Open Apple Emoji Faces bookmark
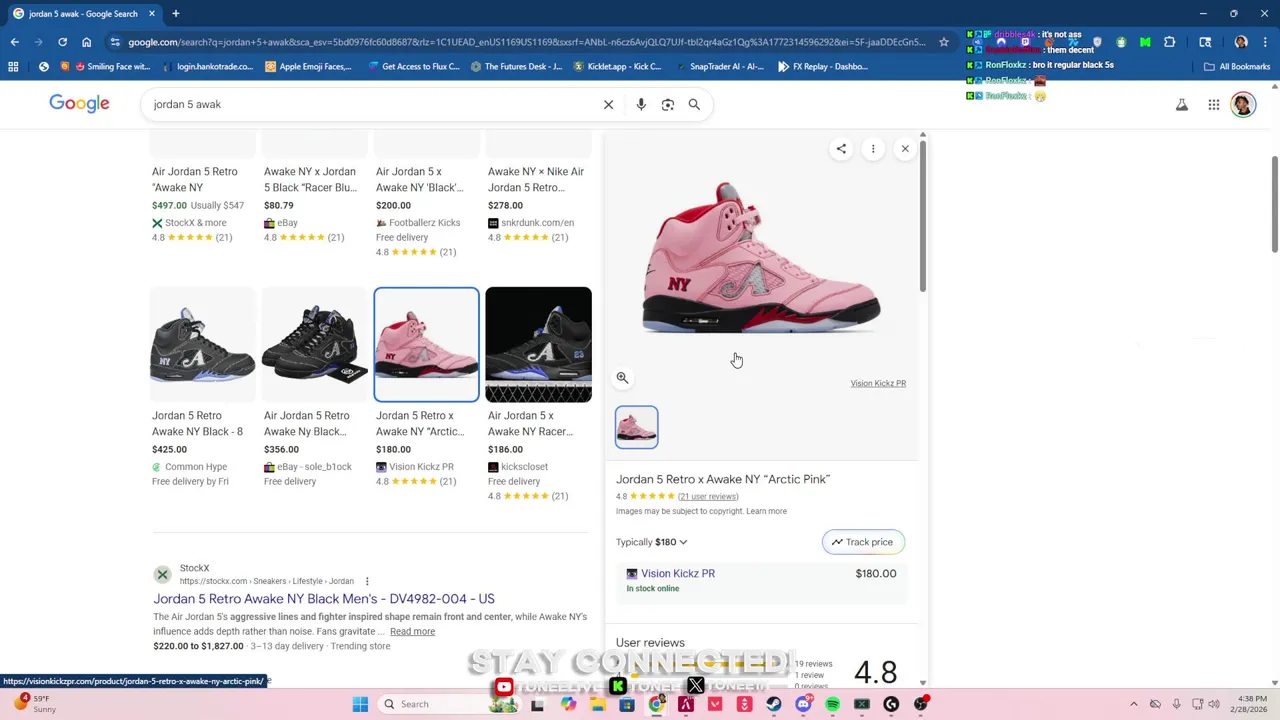The height and width of the screenshot is (720, 1280). click(x=308, y=67)
